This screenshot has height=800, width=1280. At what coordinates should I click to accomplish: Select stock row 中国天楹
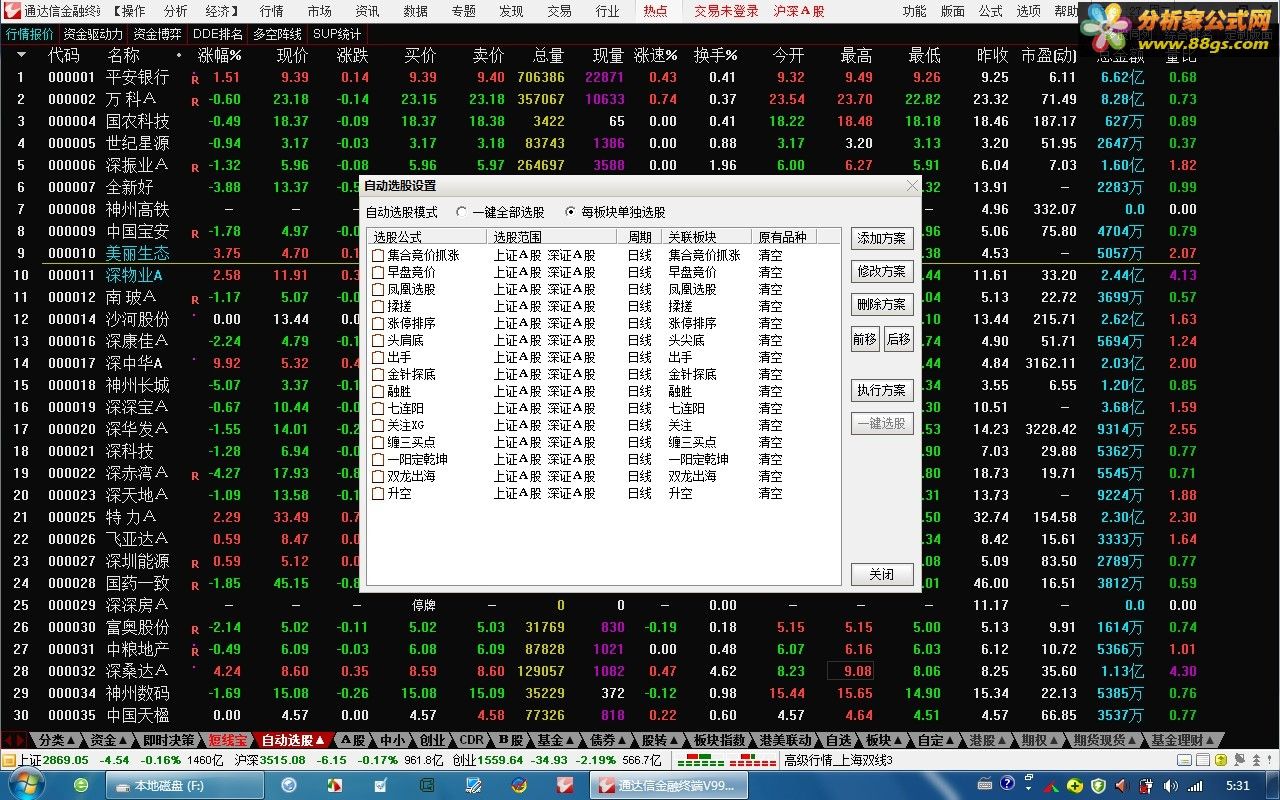(600, 715)
